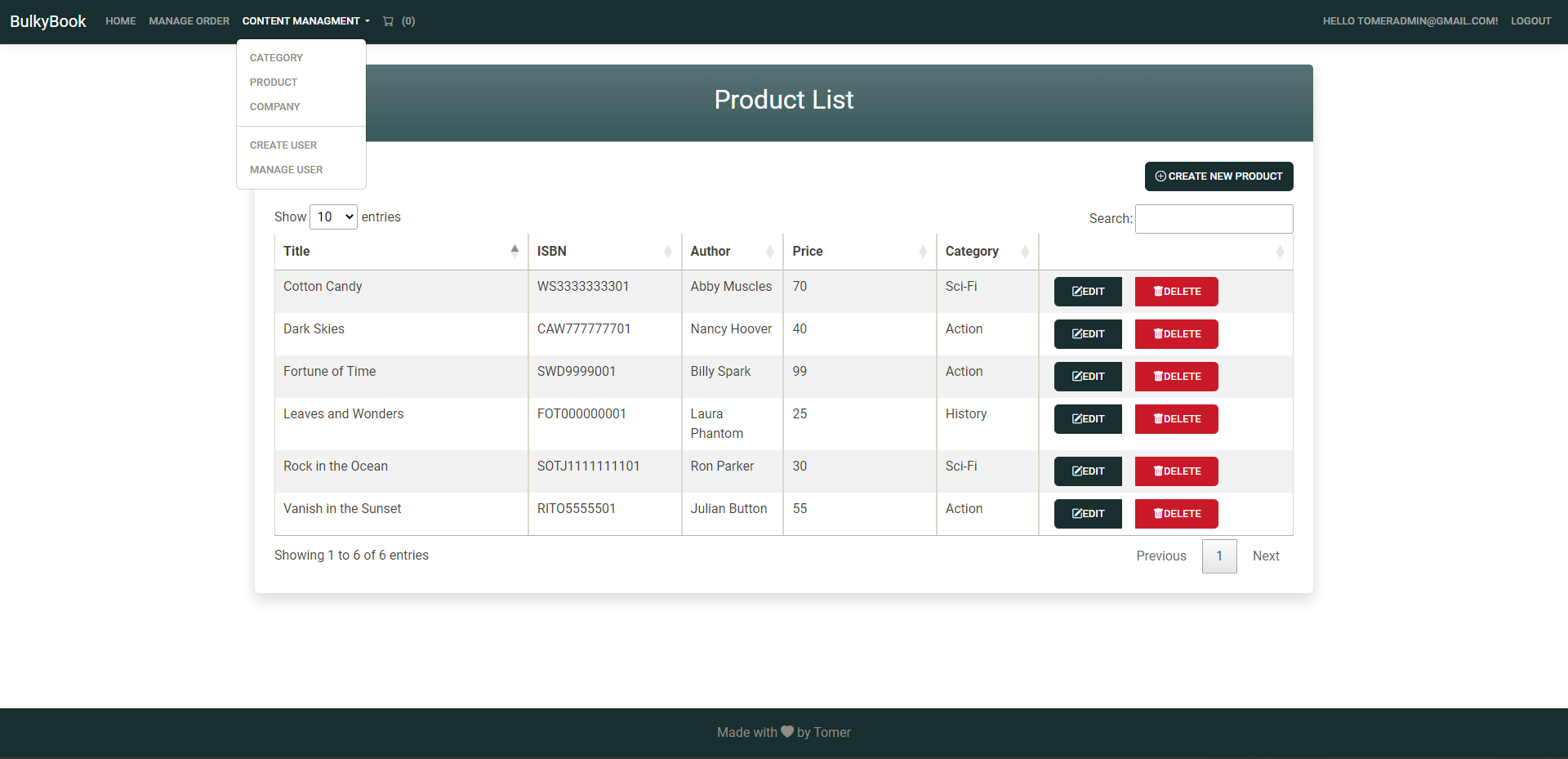Click the trash icon for Dark Skies
The image size is (1568, 759).
(1159, 334)
